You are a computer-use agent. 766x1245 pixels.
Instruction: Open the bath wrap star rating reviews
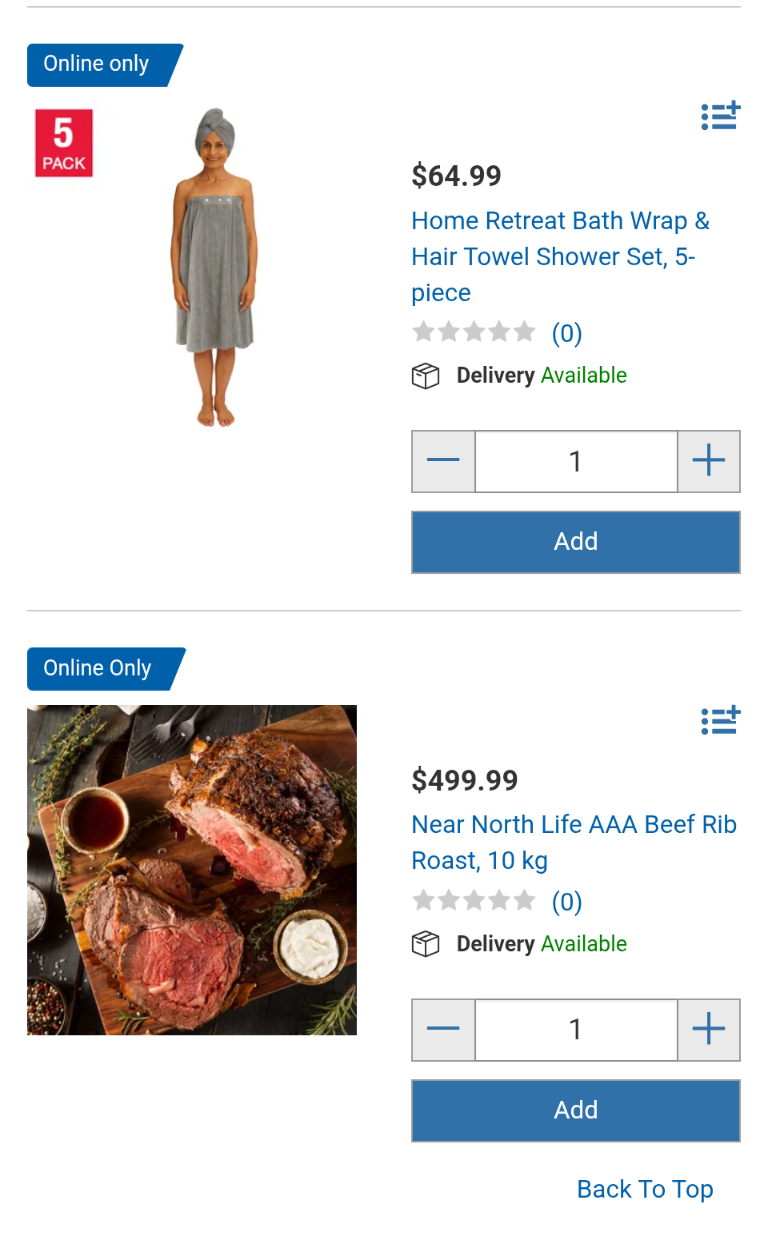(497, 333)
